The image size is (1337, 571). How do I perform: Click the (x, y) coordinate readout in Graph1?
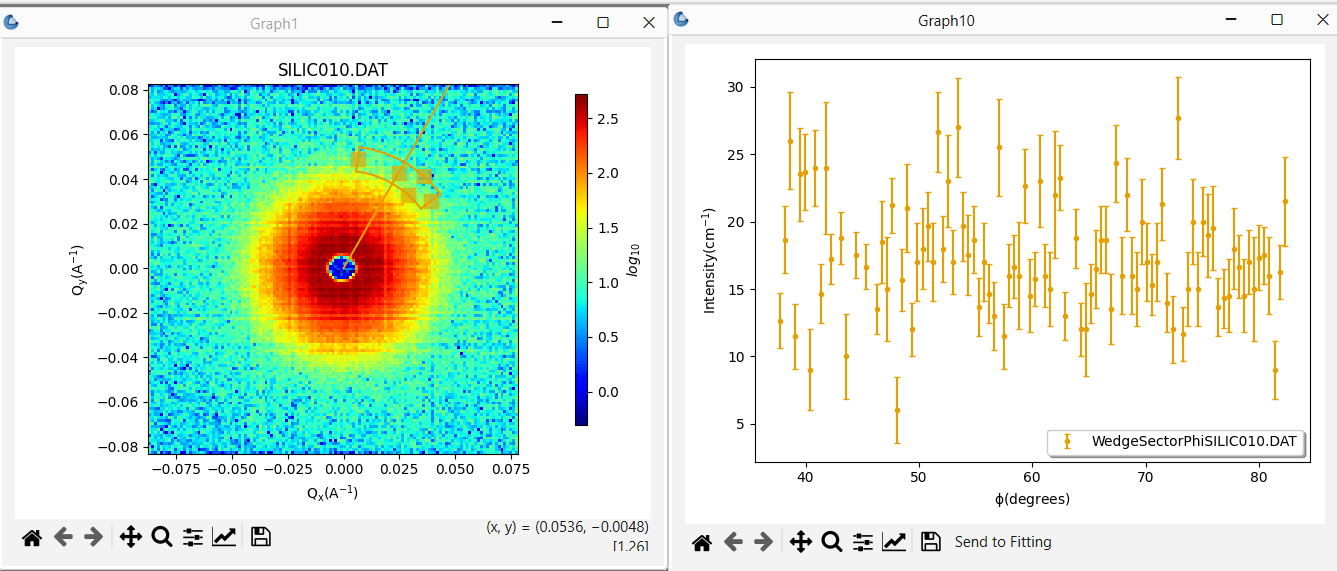[567, 527]
